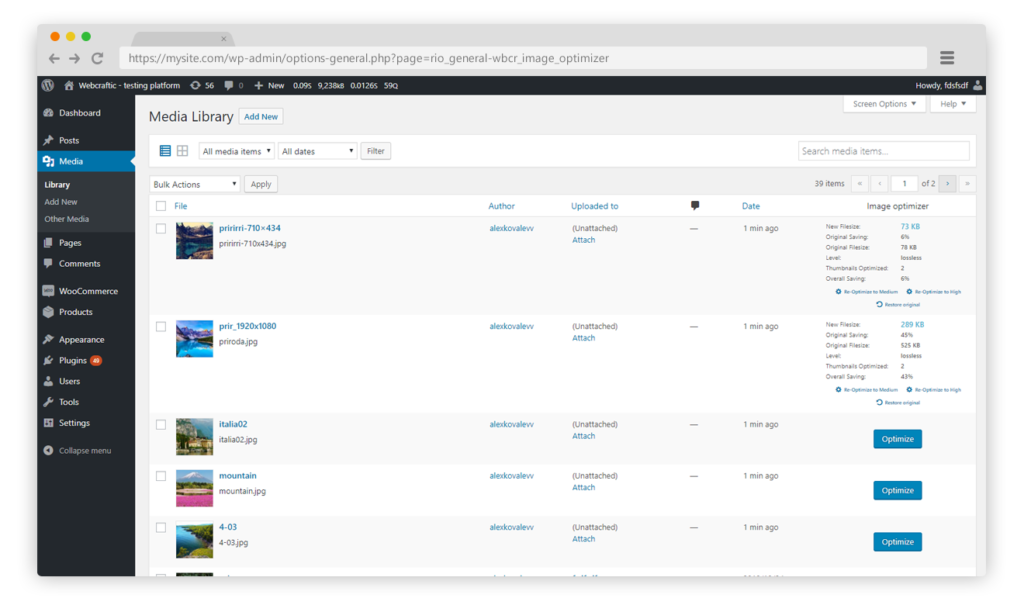
Task: Click the Products box icon
Action: pyautogui.click(x=48, y=312)
